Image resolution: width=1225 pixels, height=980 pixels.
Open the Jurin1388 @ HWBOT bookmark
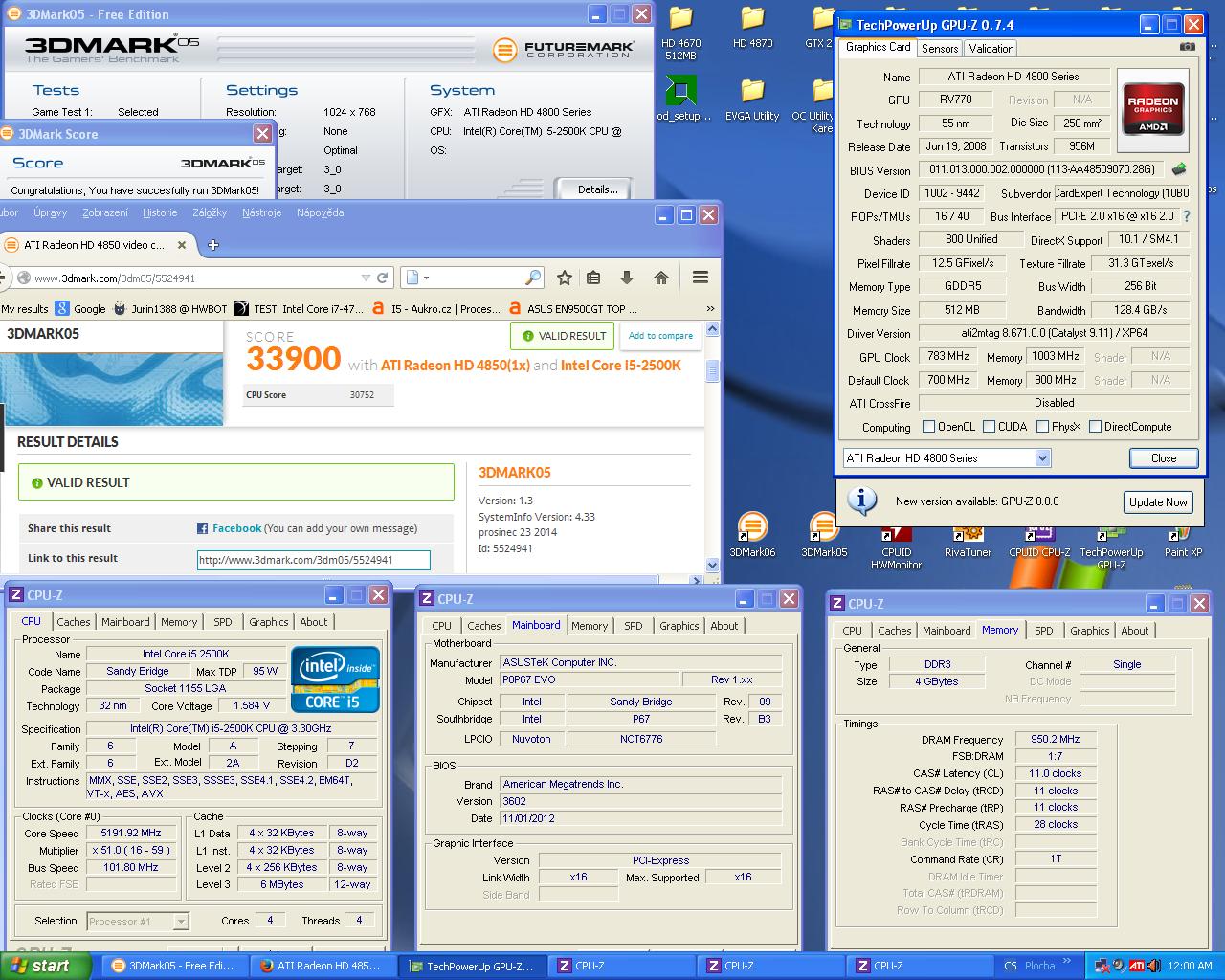click(x=170, y=308)
